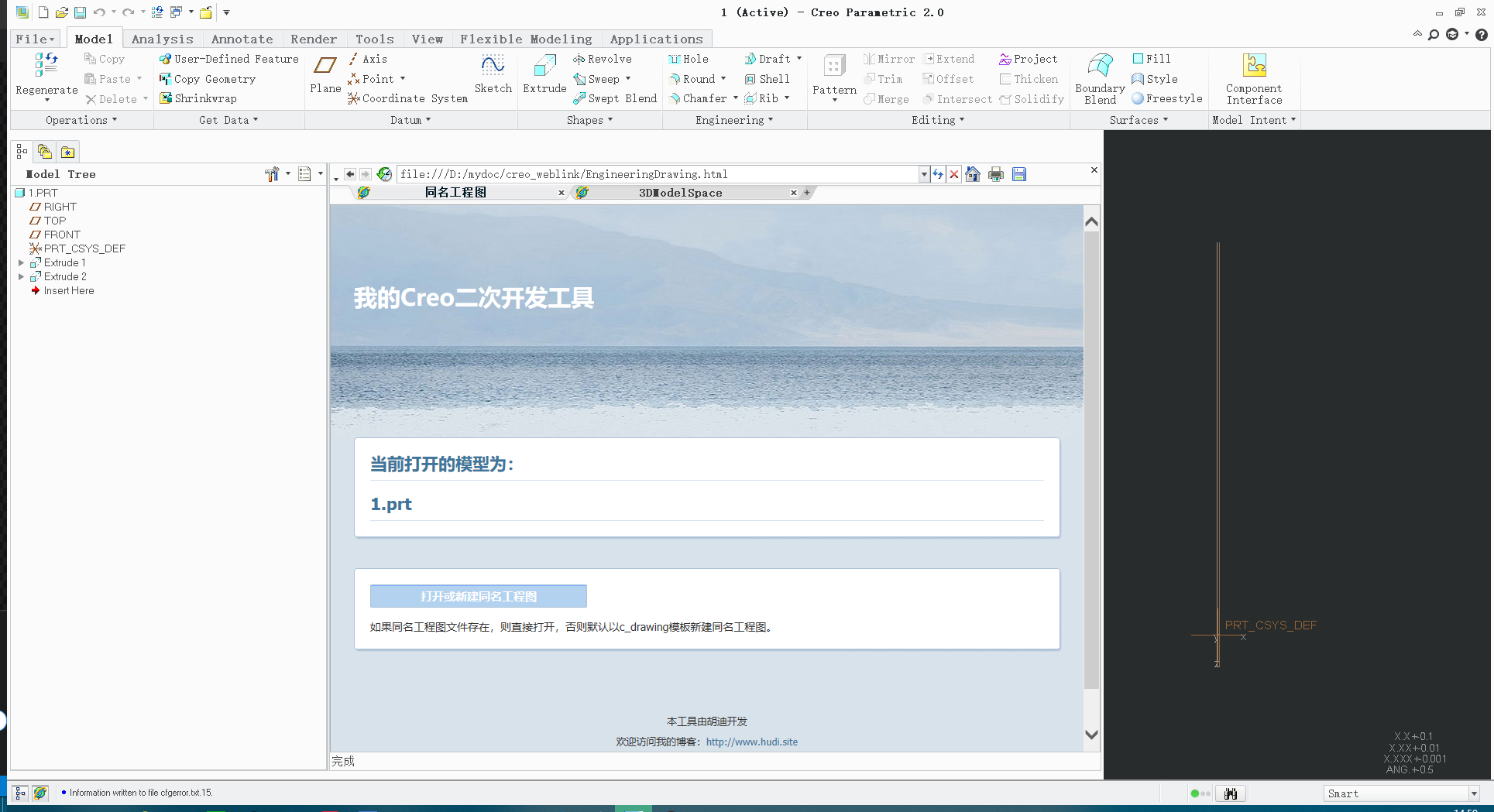Select the Boundary Blend tool
This screenshot has height=812, width=1494.
1100,79
